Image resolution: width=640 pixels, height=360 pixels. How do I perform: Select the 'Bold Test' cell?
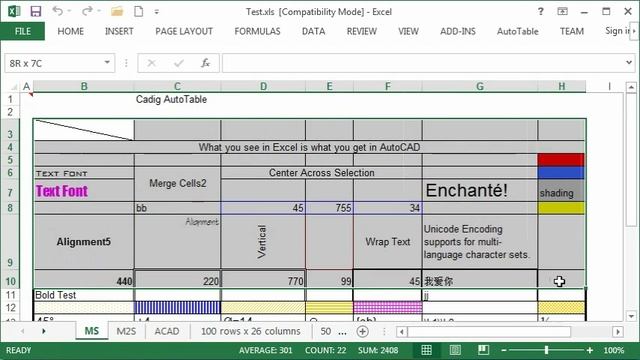tap(84, 295)
